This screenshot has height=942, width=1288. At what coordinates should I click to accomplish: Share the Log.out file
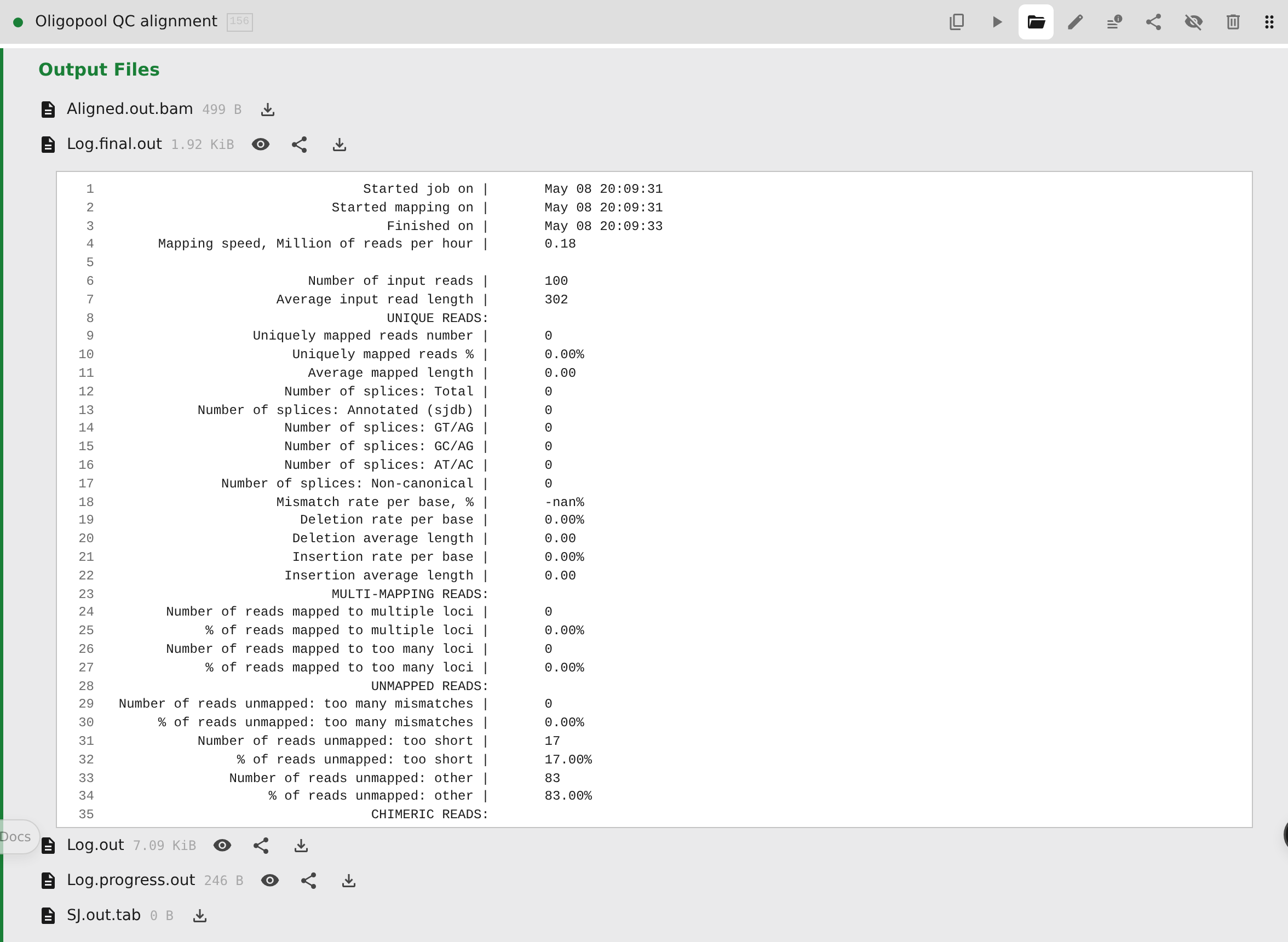(261, 845)
